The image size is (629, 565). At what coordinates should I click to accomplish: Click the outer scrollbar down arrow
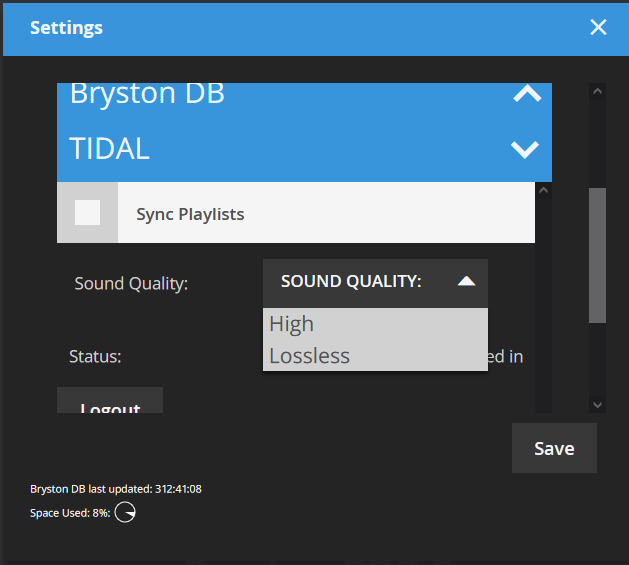point(597,404)
